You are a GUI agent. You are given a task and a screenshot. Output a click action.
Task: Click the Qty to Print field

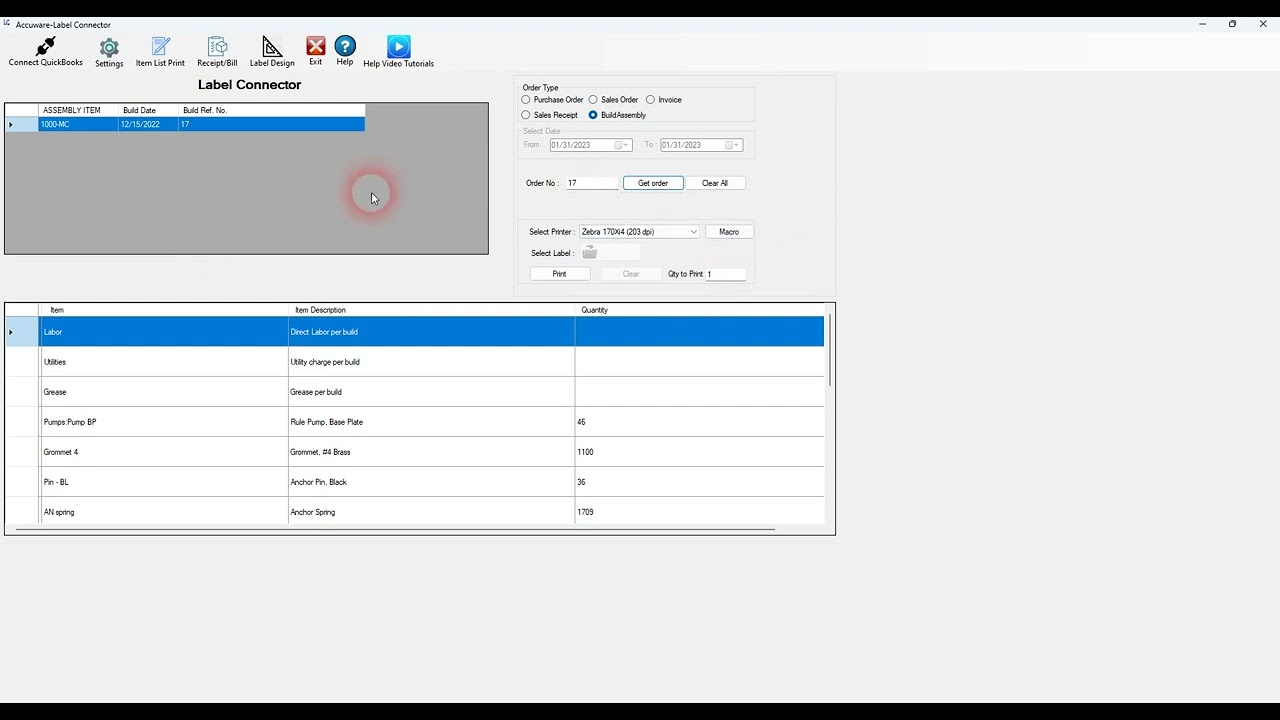[x=726, y=274]
